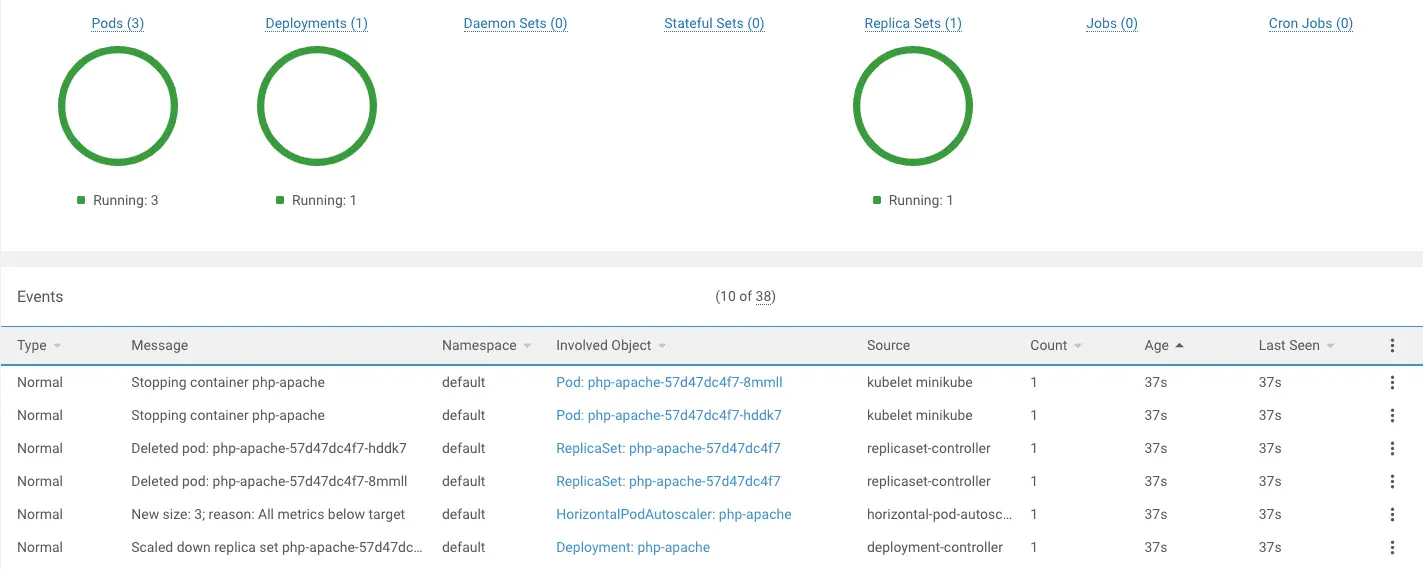
Task: Open actions menu for Deleted pod 8mmll event
Action: tap(1392, 482)
